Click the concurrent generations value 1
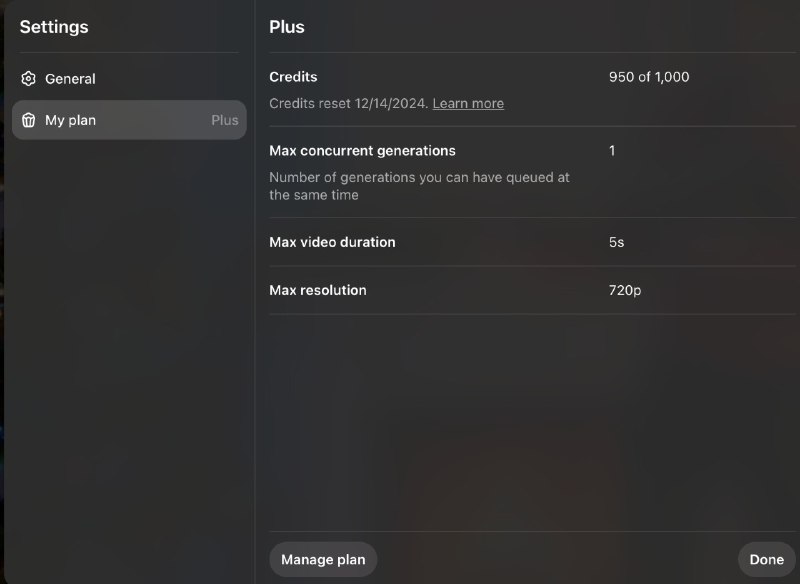 [612, 150]
